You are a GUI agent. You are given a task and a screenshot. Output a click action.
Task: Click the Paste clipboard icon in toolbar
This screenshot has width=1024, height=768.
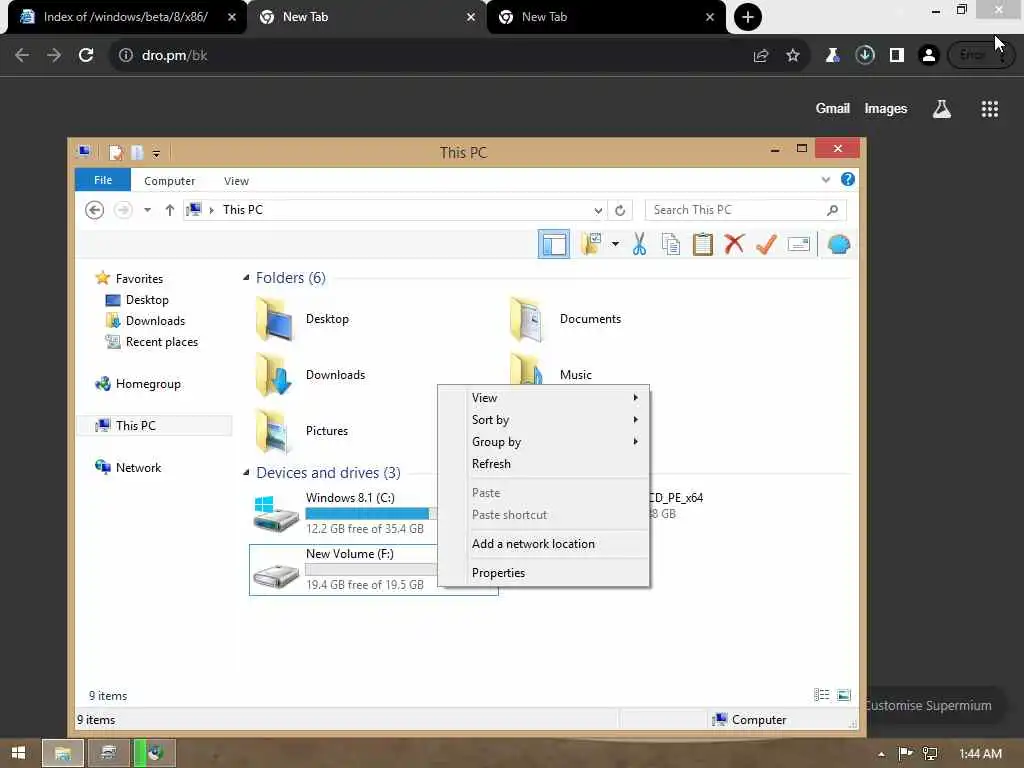[703, 244]
